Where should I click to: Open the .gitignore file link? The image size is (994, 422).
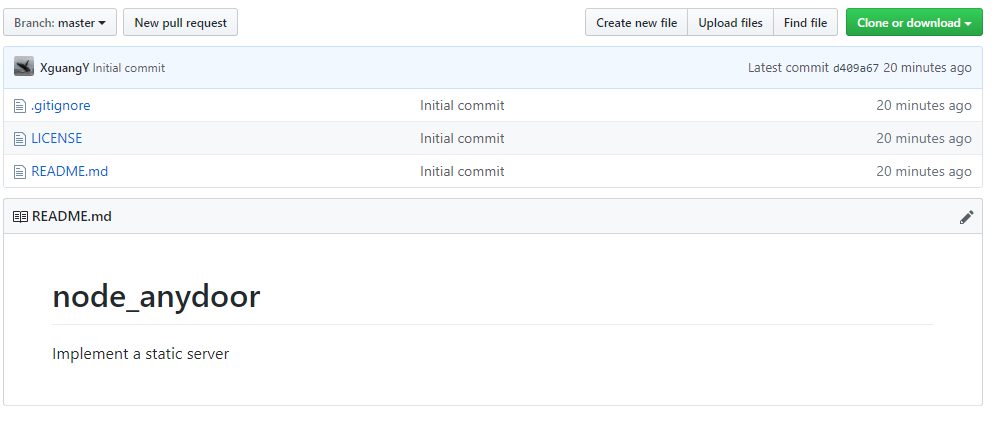tap(61, 105)
